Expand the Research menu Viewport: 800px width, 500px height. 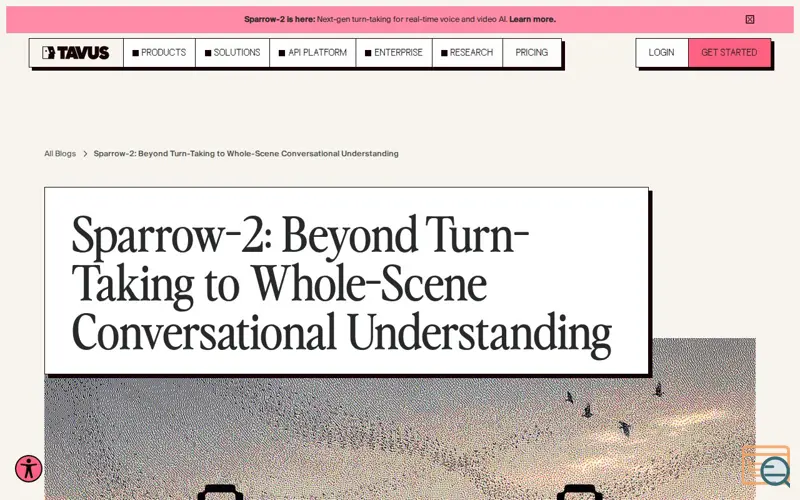pyautogui.click(x=467, y=53)
